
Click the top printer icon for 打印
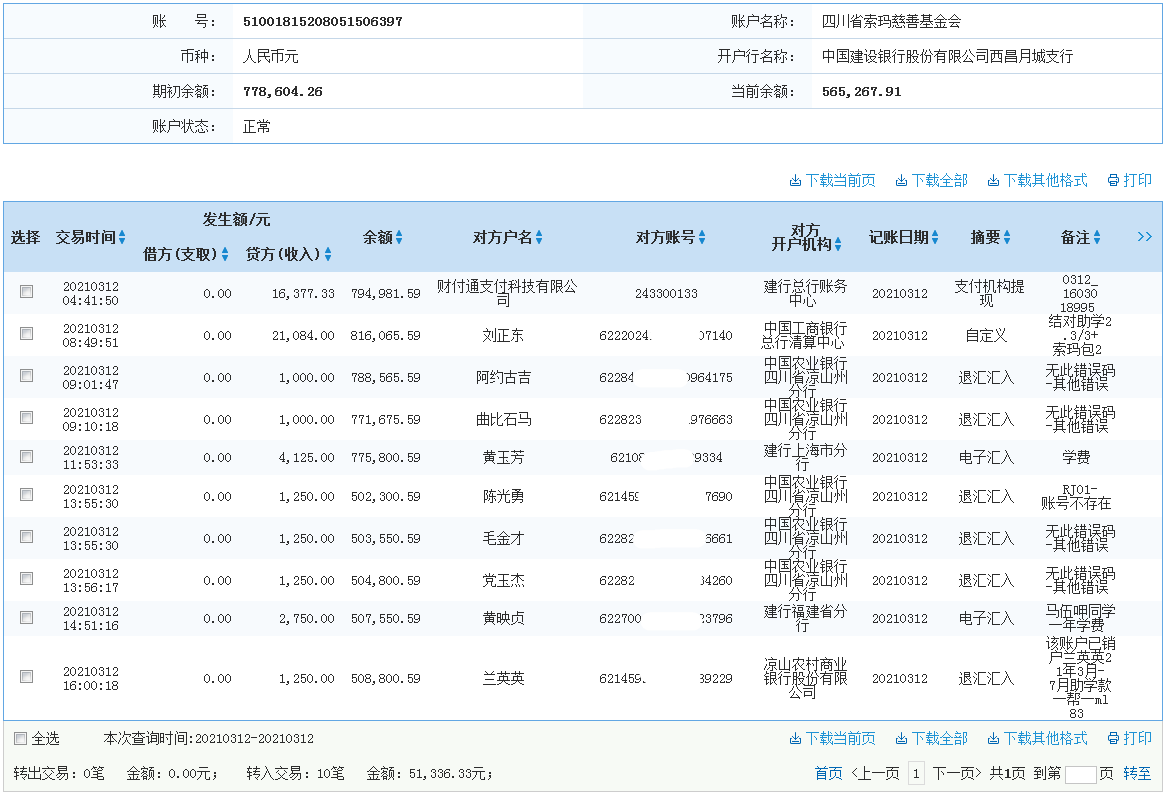(1113, 181)
